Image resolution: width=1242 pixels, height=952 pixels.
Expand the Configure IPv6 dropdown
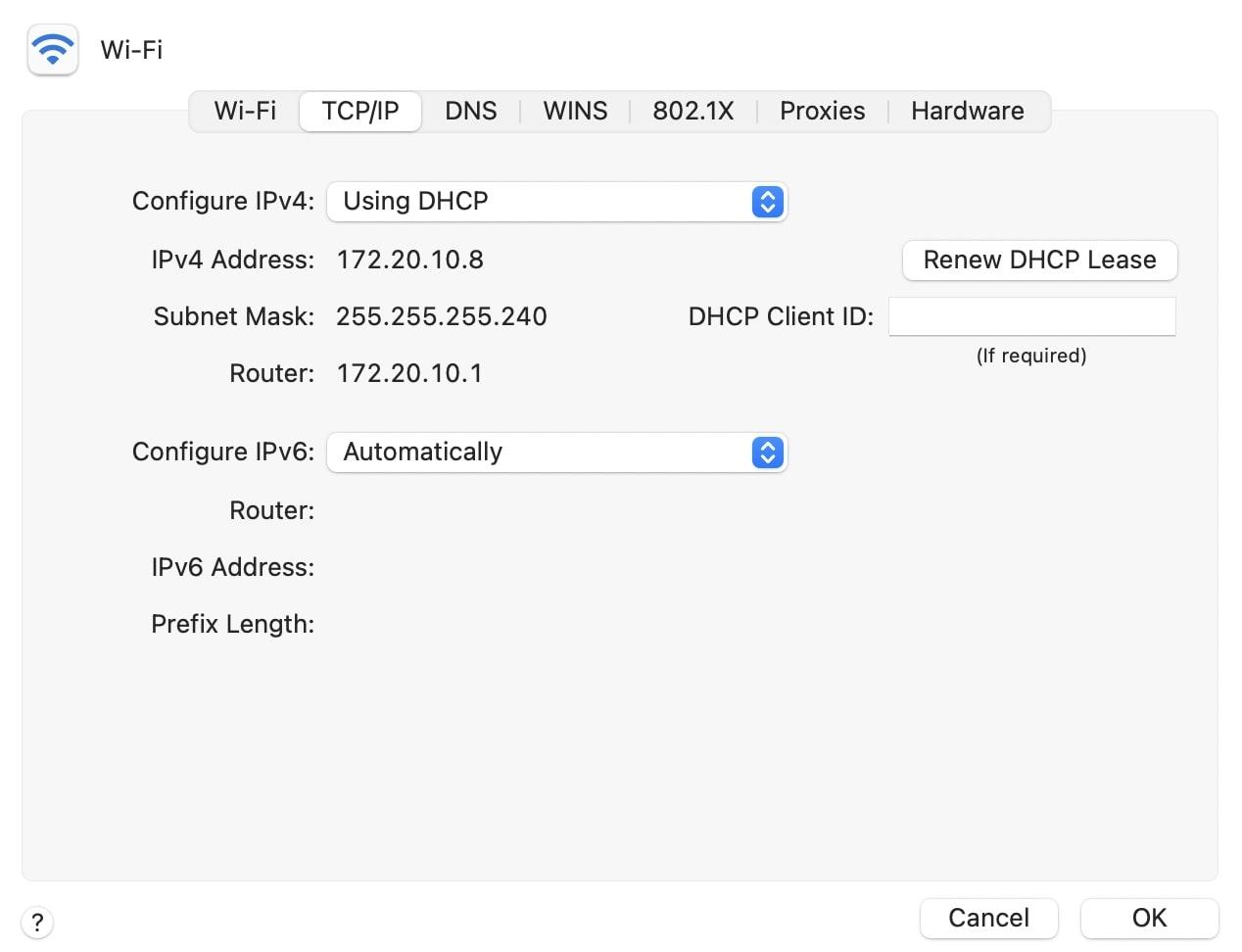[x=556, y=452]
